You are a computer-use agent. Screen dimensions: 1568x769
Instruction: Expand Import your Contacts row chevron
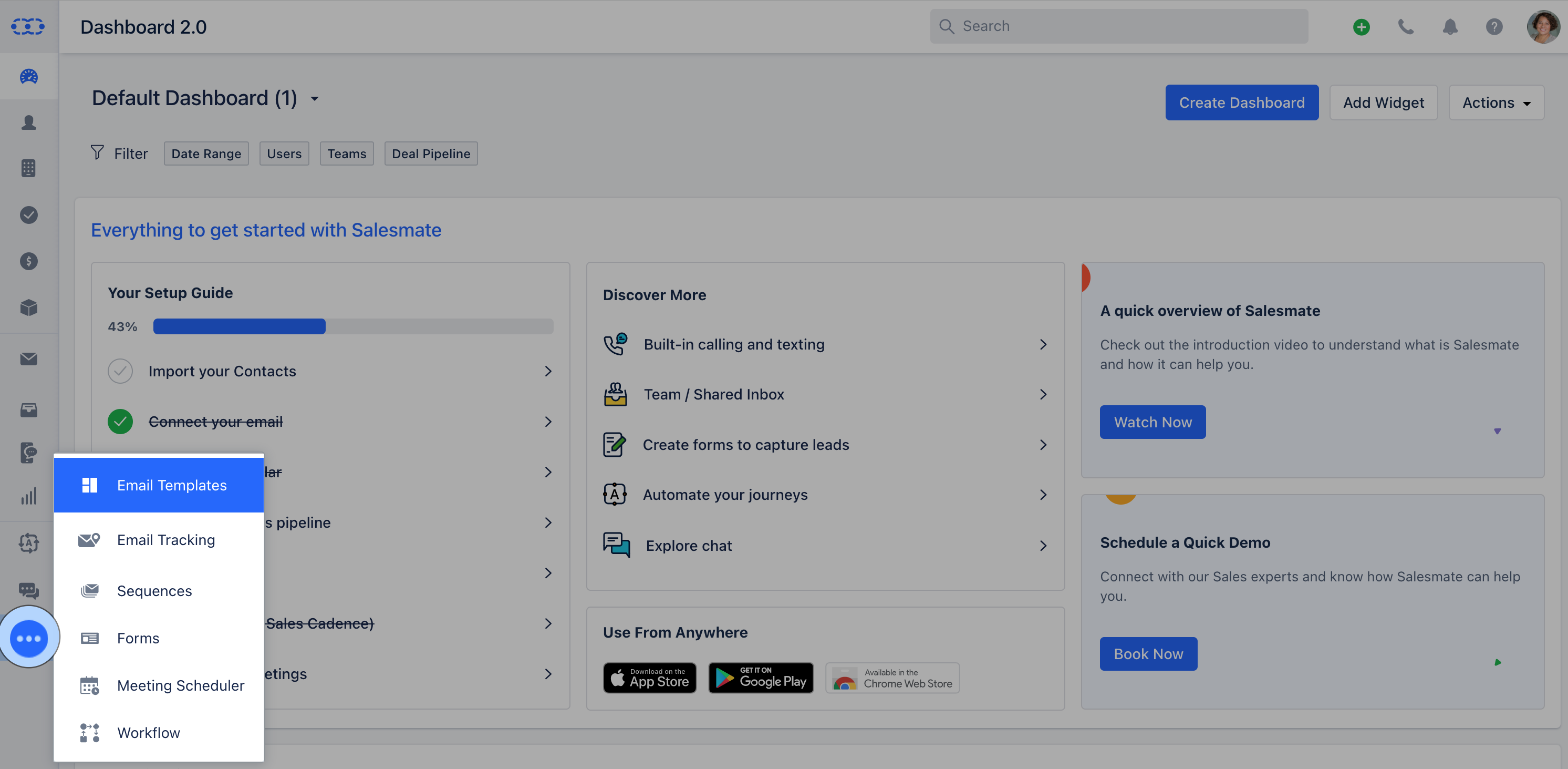pyautogui.click(x=548, y=372)
